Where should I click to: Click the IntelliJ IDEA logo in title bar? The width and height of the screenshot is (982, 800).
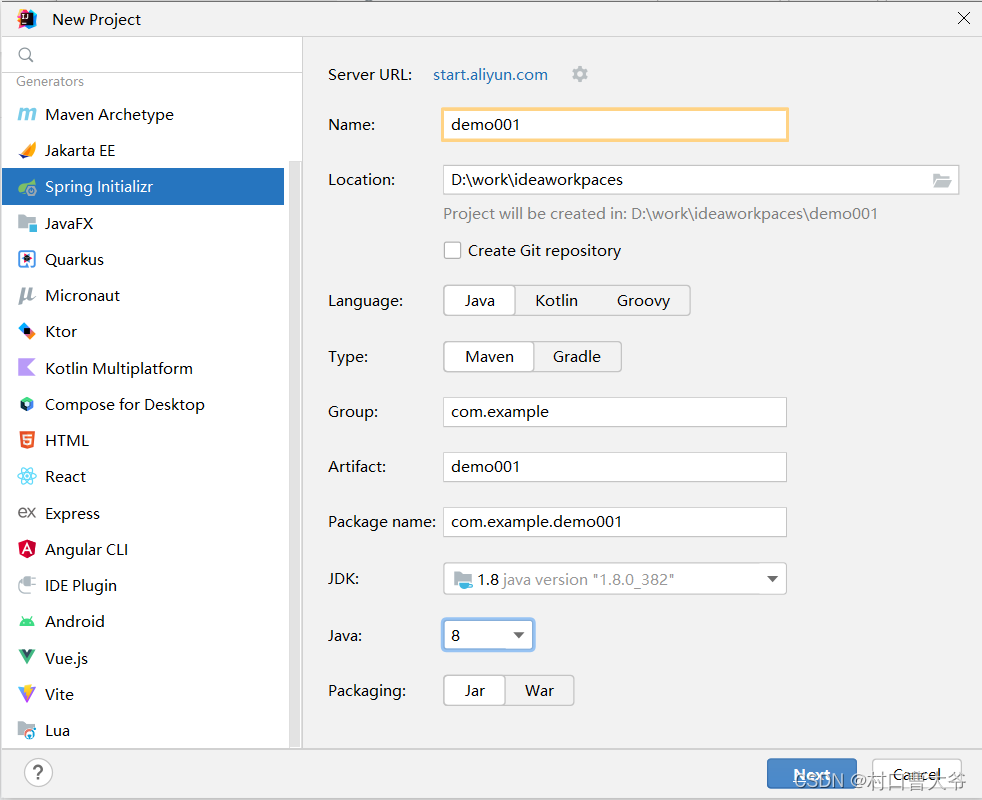[27, 19]
